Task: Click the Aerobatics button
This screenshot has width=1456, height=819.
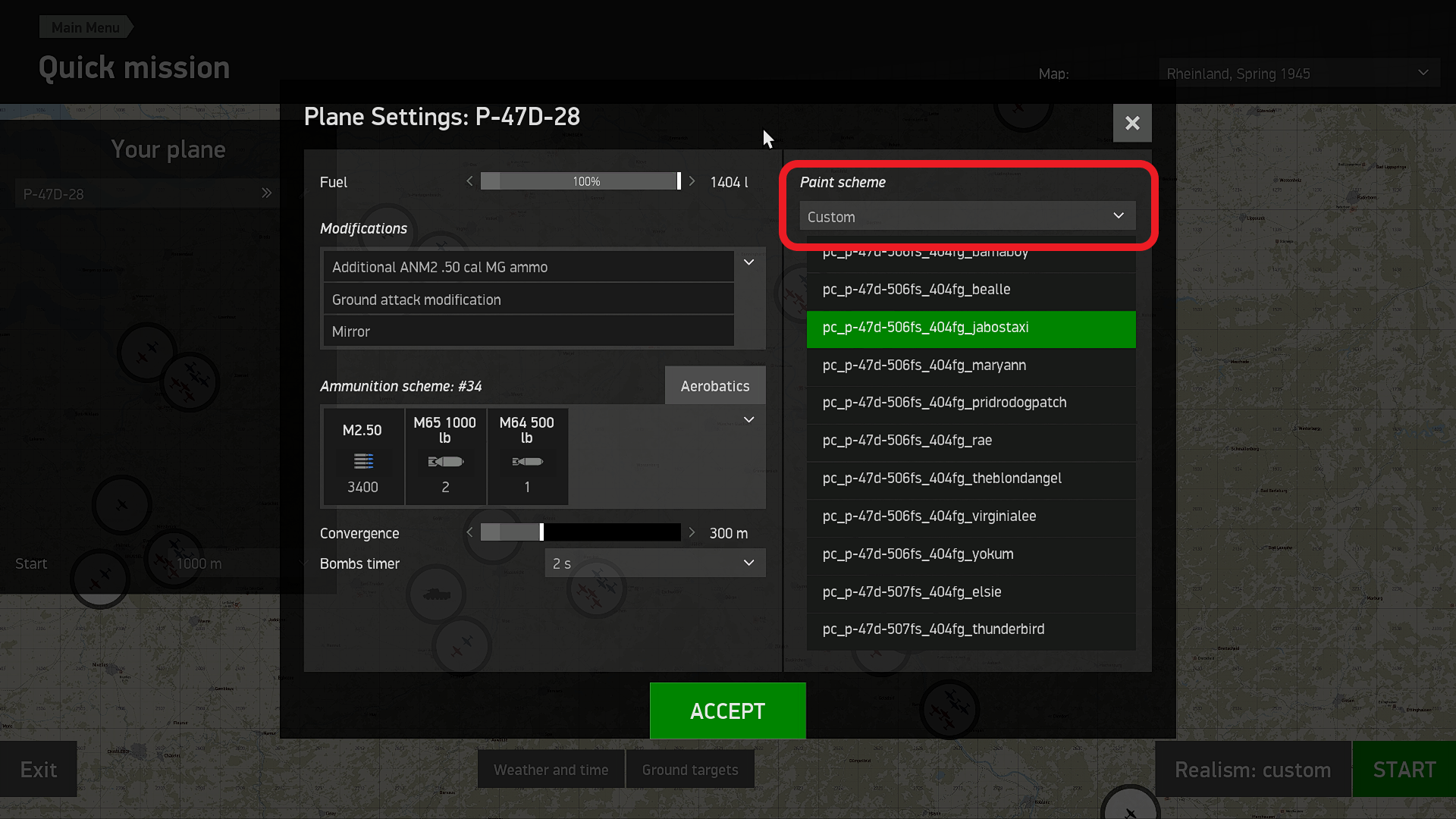Action: pos(714,386)
